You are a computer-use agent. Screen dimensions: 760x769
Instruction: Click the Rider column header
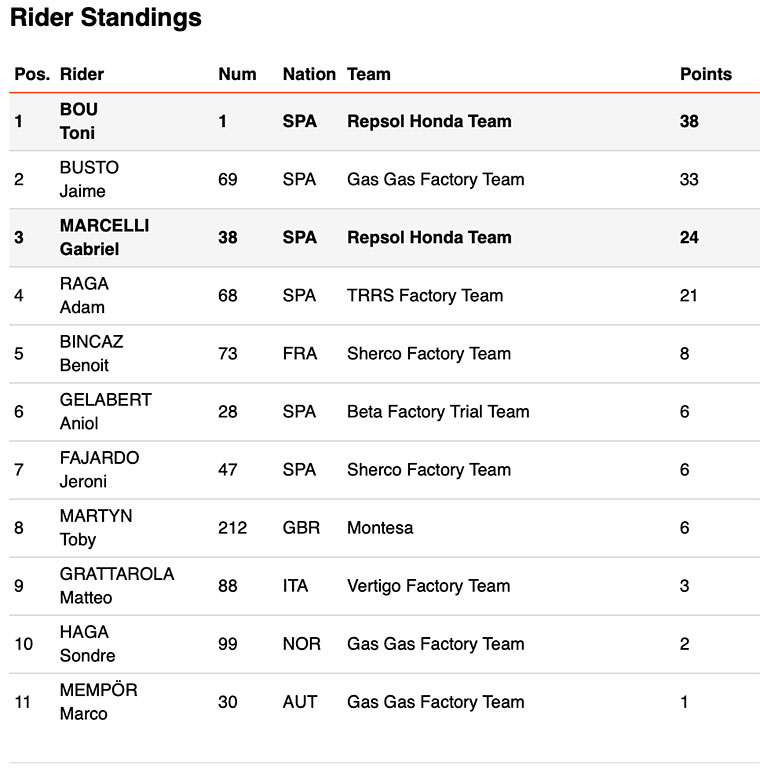click(x=82, y=74)
